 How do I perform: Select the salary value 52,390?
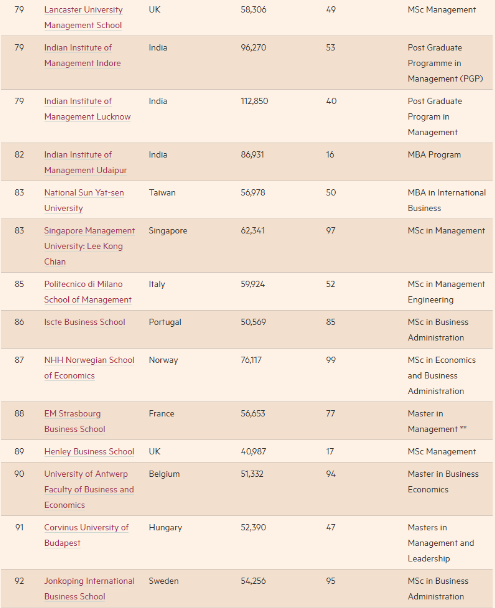254,528
